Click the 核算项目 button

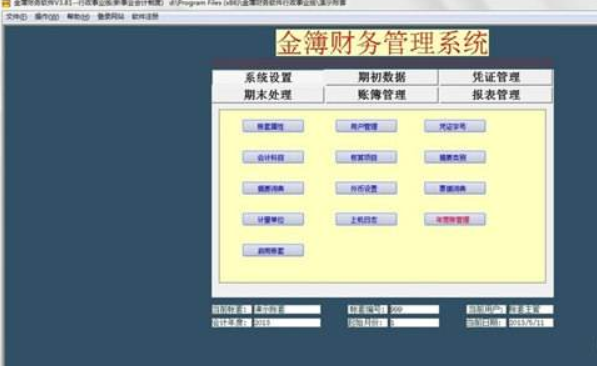click(366, 157)
